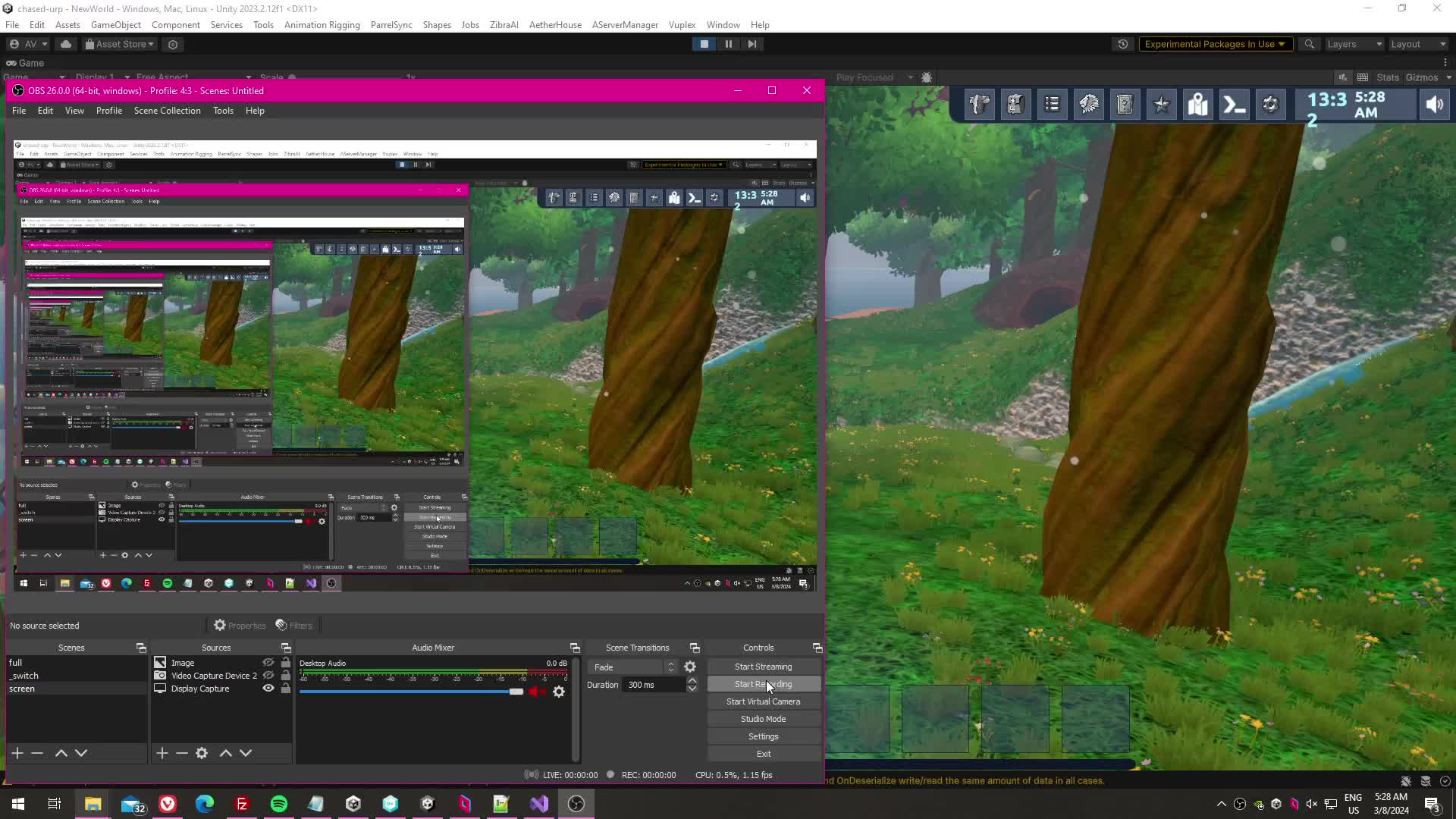The image size is (1456, 819).
Task: Open the Unity cloud icon in toolbar
Action: [66, 44]
